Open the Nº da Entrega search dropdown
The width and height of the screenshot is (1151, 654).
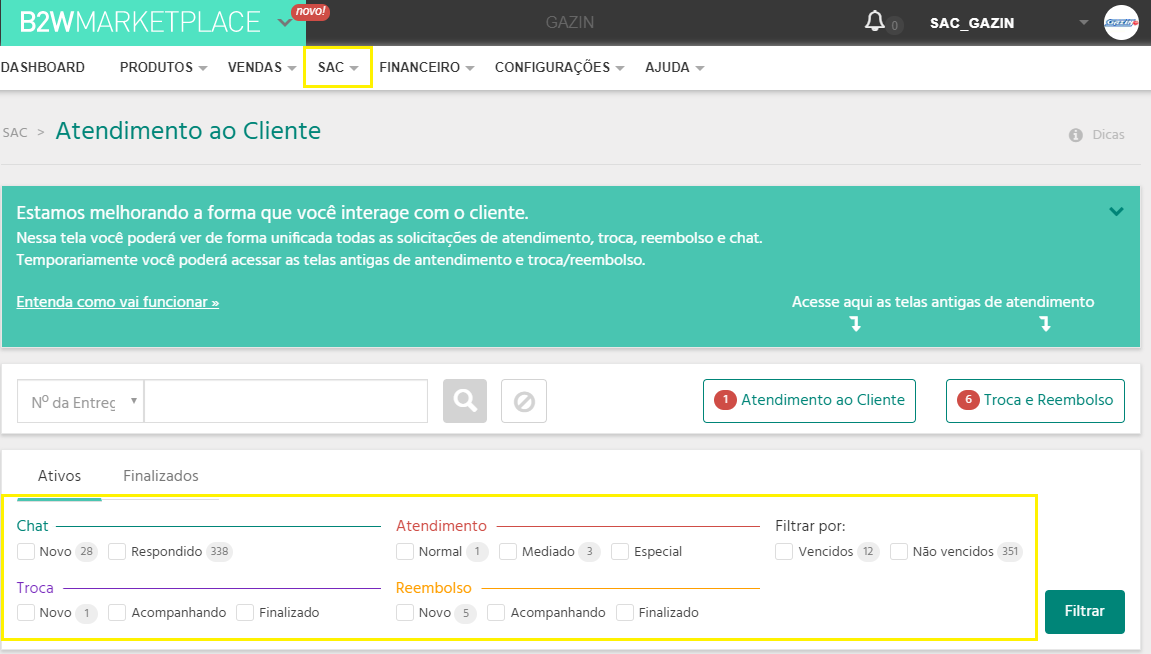click(x=81, y=401)
